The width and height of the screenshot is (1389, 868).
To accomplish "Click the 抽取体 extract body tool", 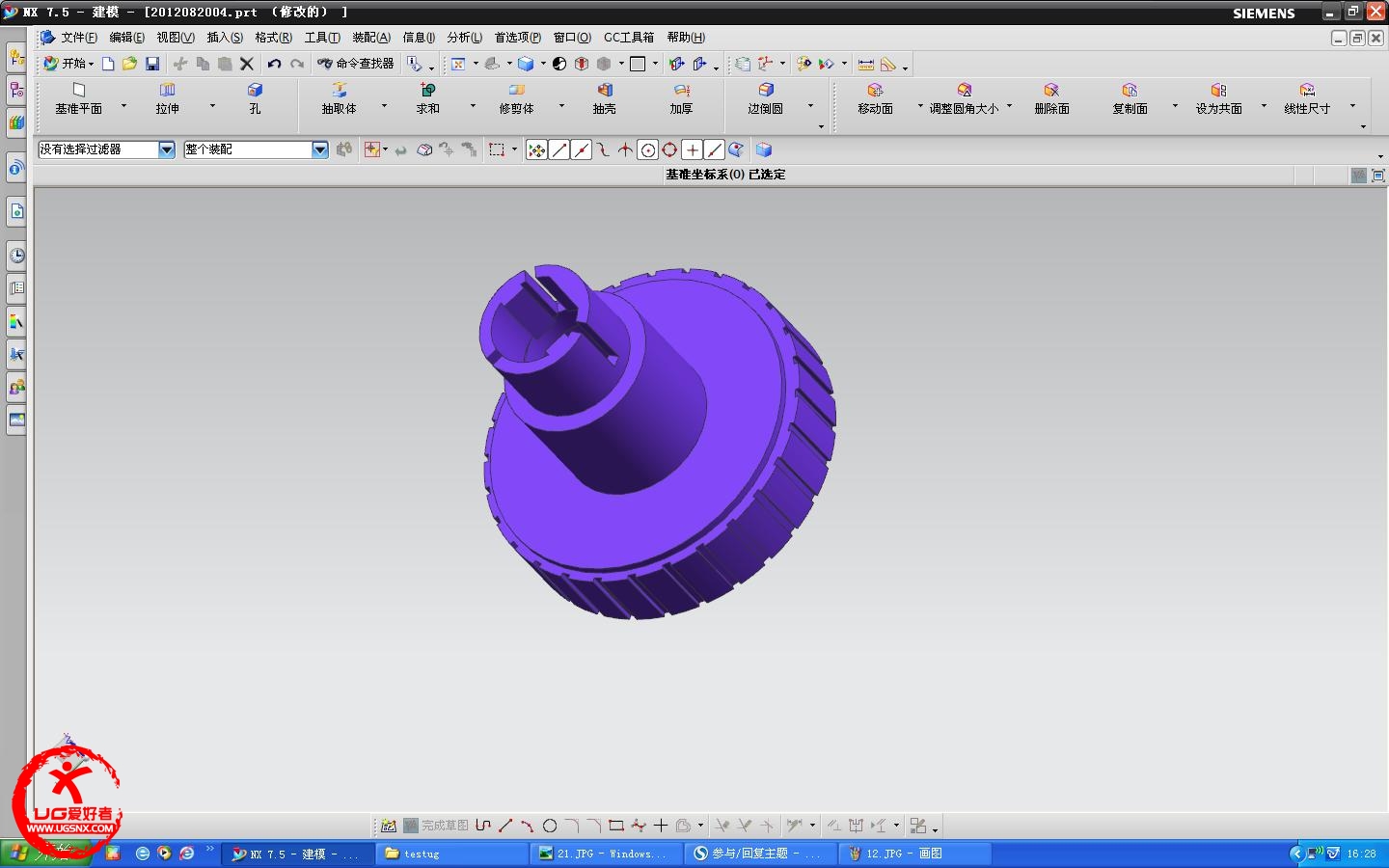I will tap(340, 99).
